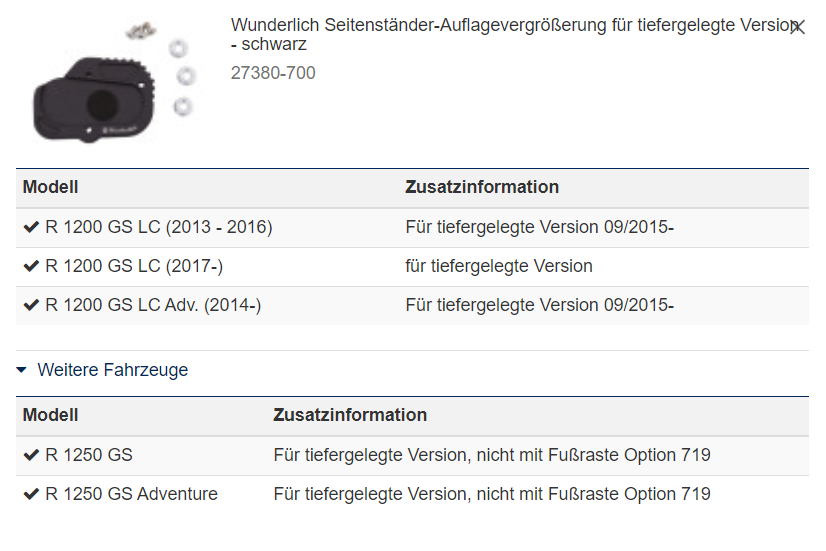Click checkmark beside R 1250 GS Adventure
The height and width of the screenshot is (551, 826).
[x=31, y=495]
